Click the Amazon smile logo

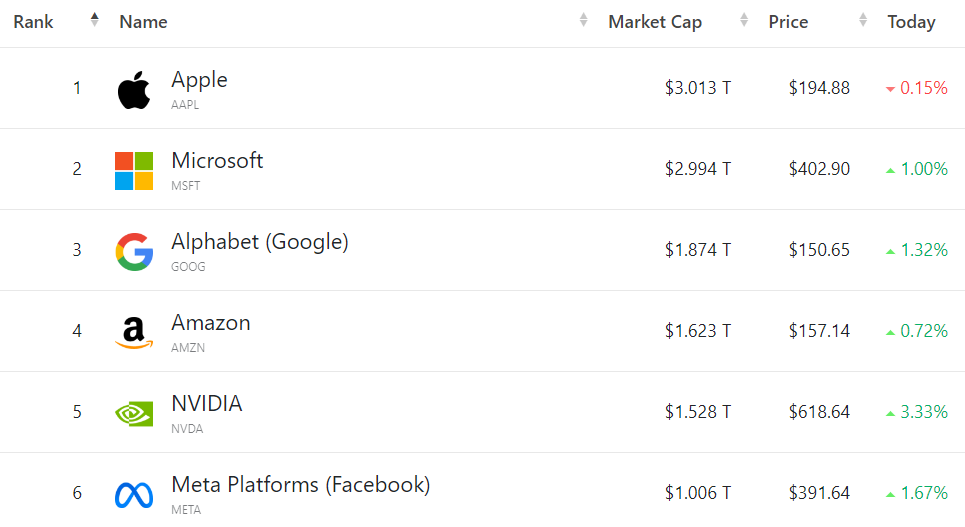[134, 333]
